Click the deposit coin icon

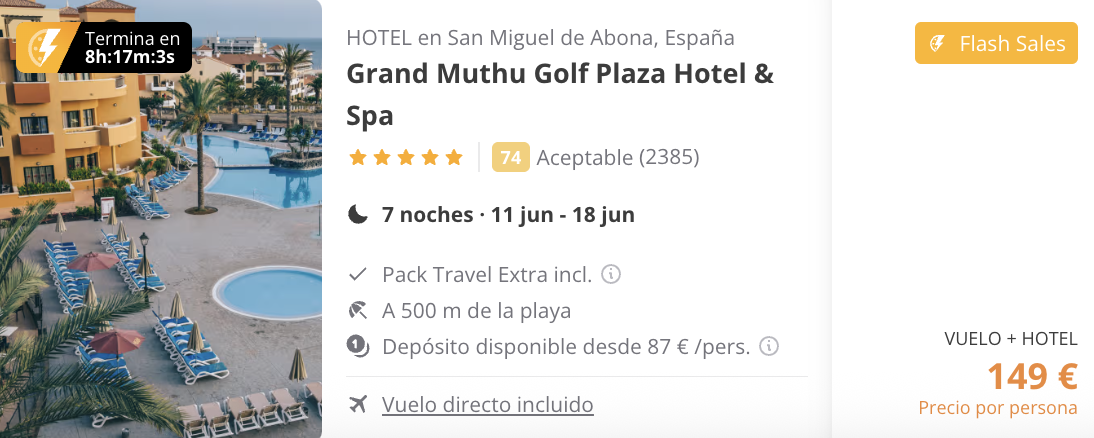(358, 346)
